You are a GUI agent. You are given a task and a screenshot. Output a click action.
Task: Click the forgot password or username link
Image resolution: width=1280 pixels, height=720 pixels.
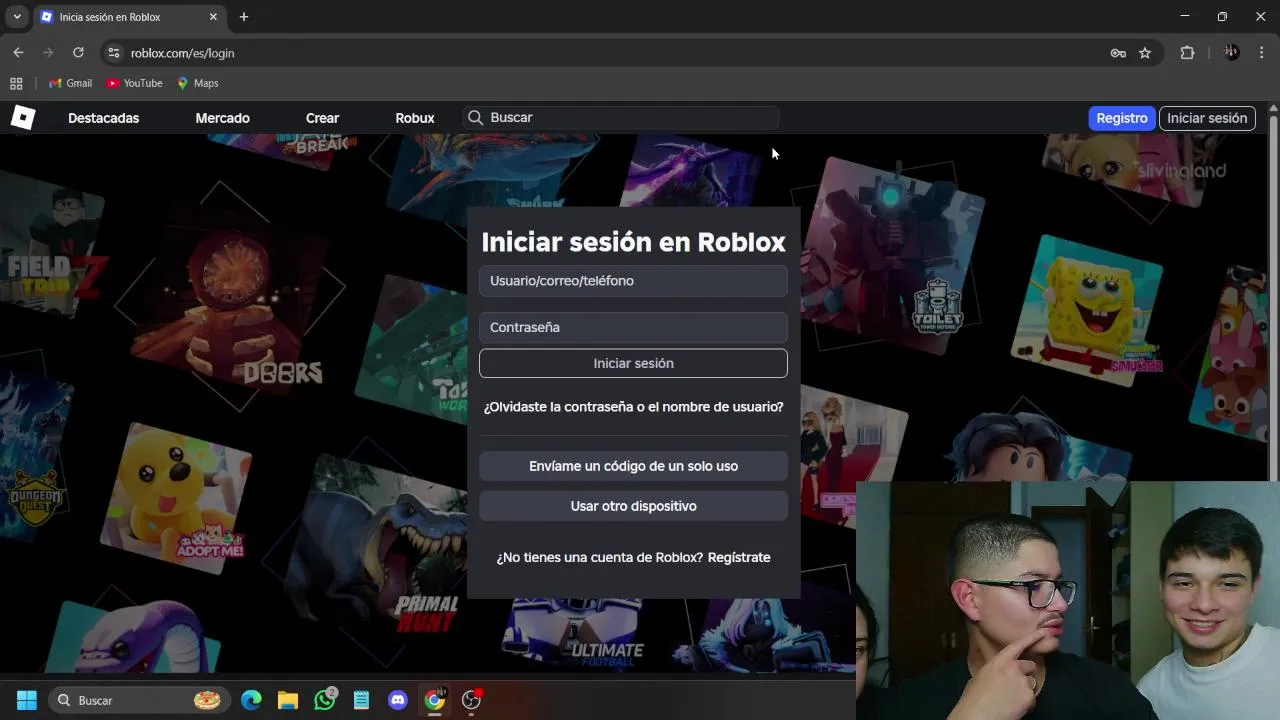point(633,407)
